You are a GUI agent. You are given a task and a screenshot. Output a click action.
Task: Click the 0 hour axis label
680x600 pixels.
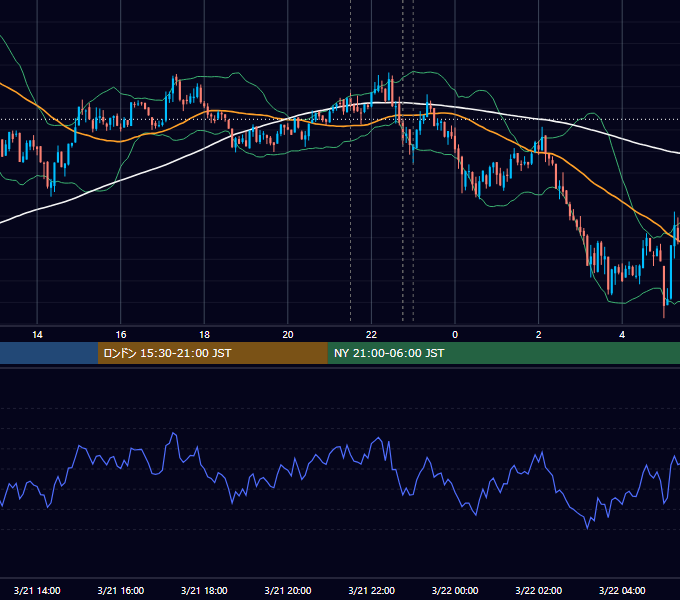pos(455,335)
